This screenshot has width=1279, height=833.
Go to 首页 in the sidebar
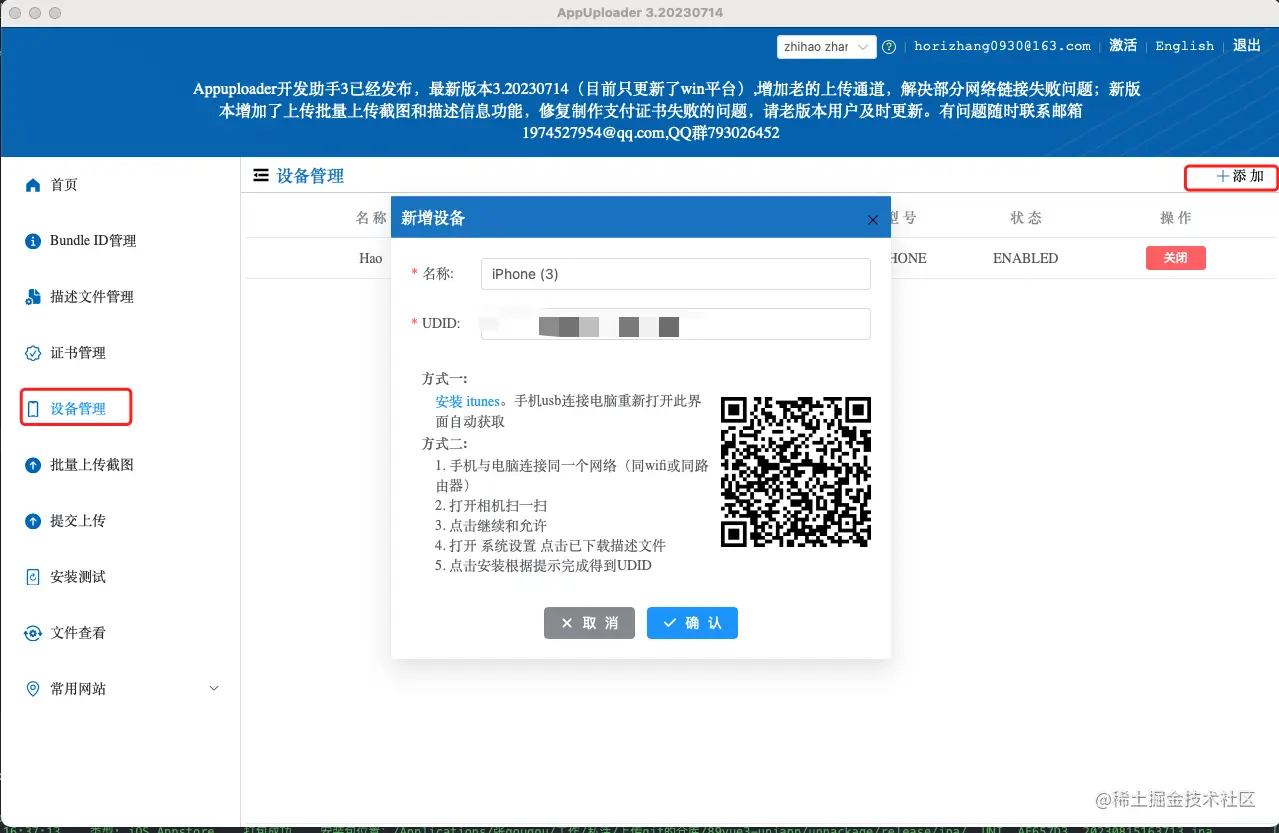click(64, 185)
